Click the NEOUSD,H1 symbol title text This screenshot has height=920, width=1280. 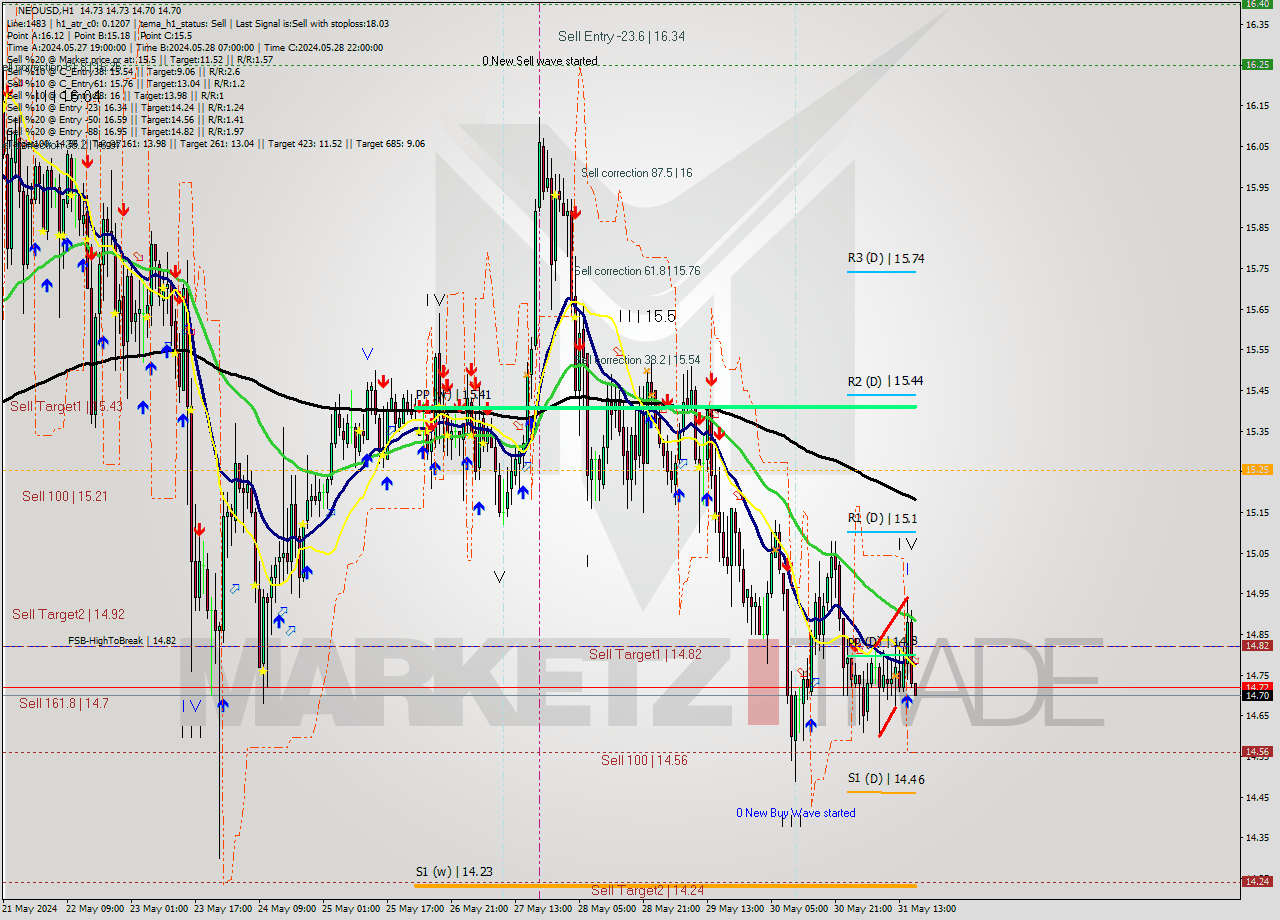(45, 11)
